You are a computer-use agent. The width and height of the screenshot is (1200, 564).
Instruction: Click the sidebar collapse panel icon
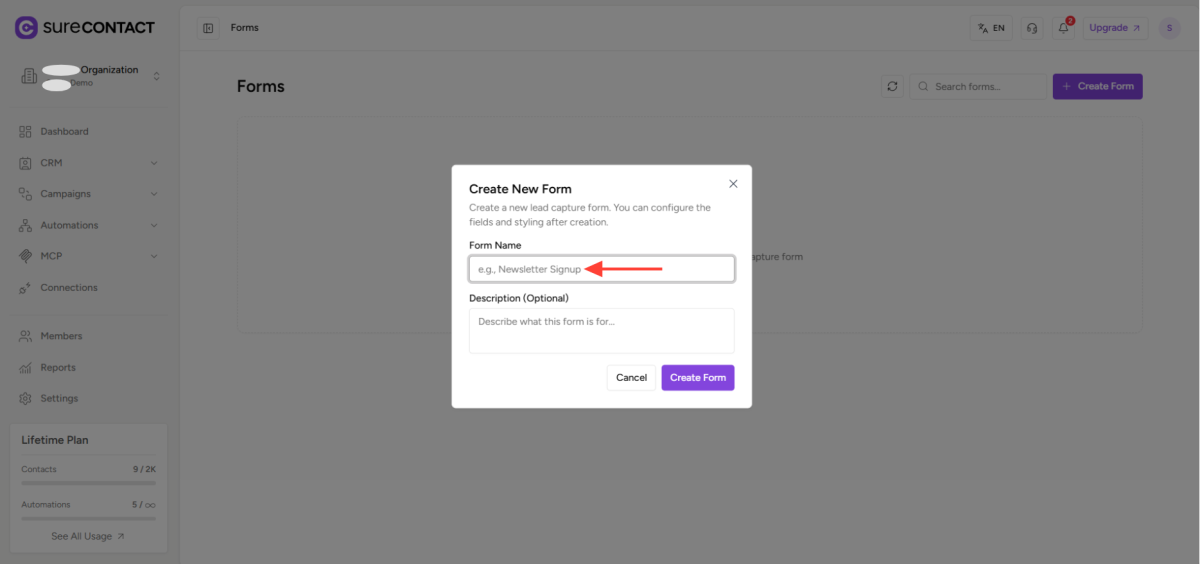point(208,28)
